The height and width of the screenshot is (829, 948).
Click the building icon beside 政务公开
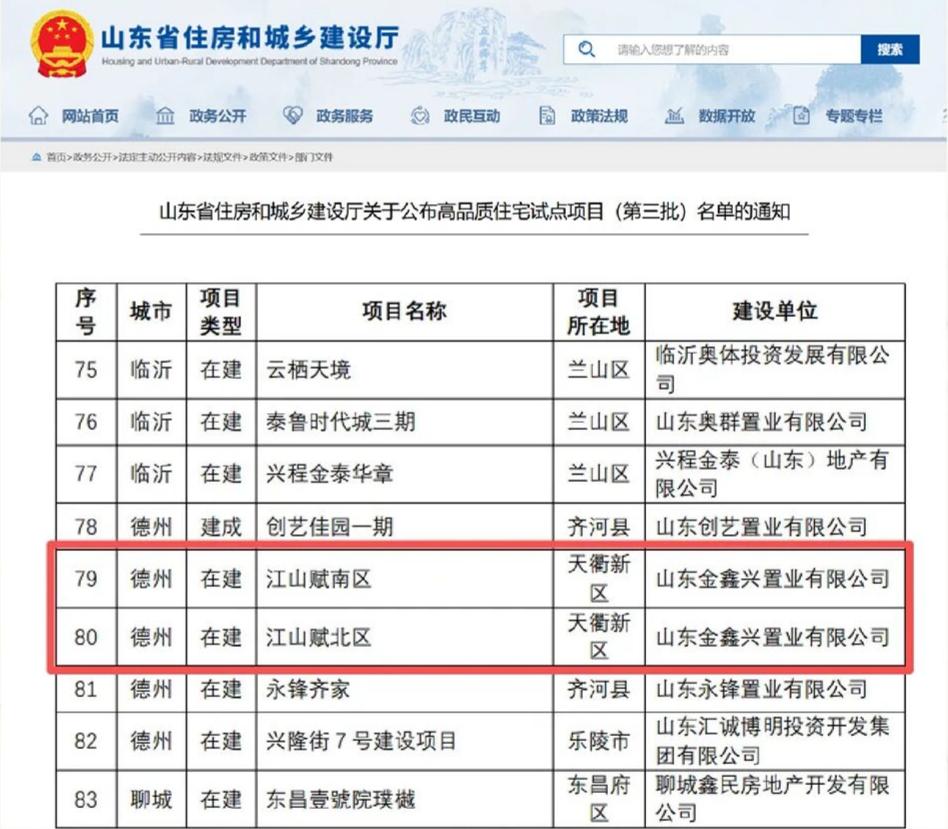tap(165, 115)
